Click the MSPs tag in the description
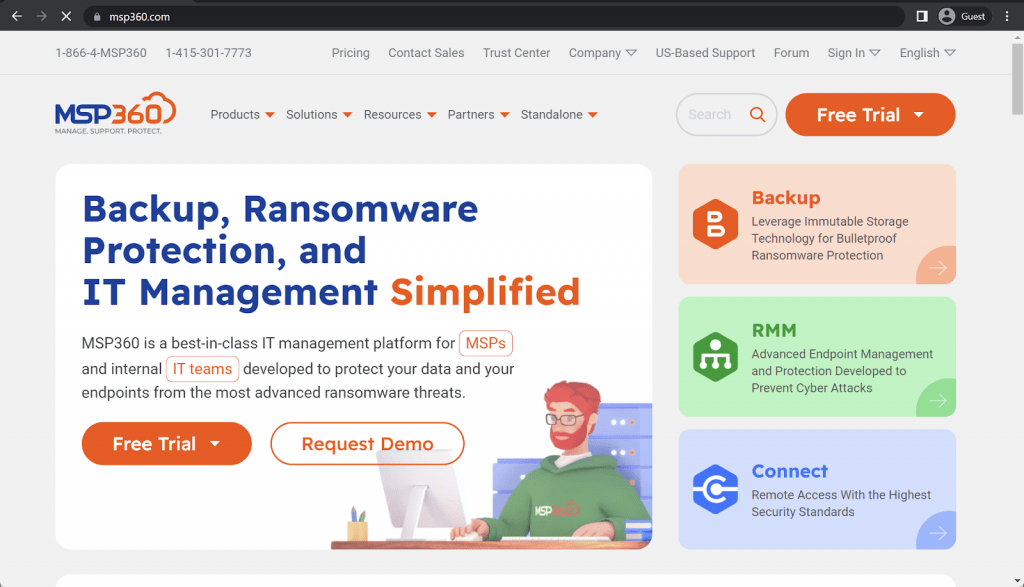 tap(486, 343)
